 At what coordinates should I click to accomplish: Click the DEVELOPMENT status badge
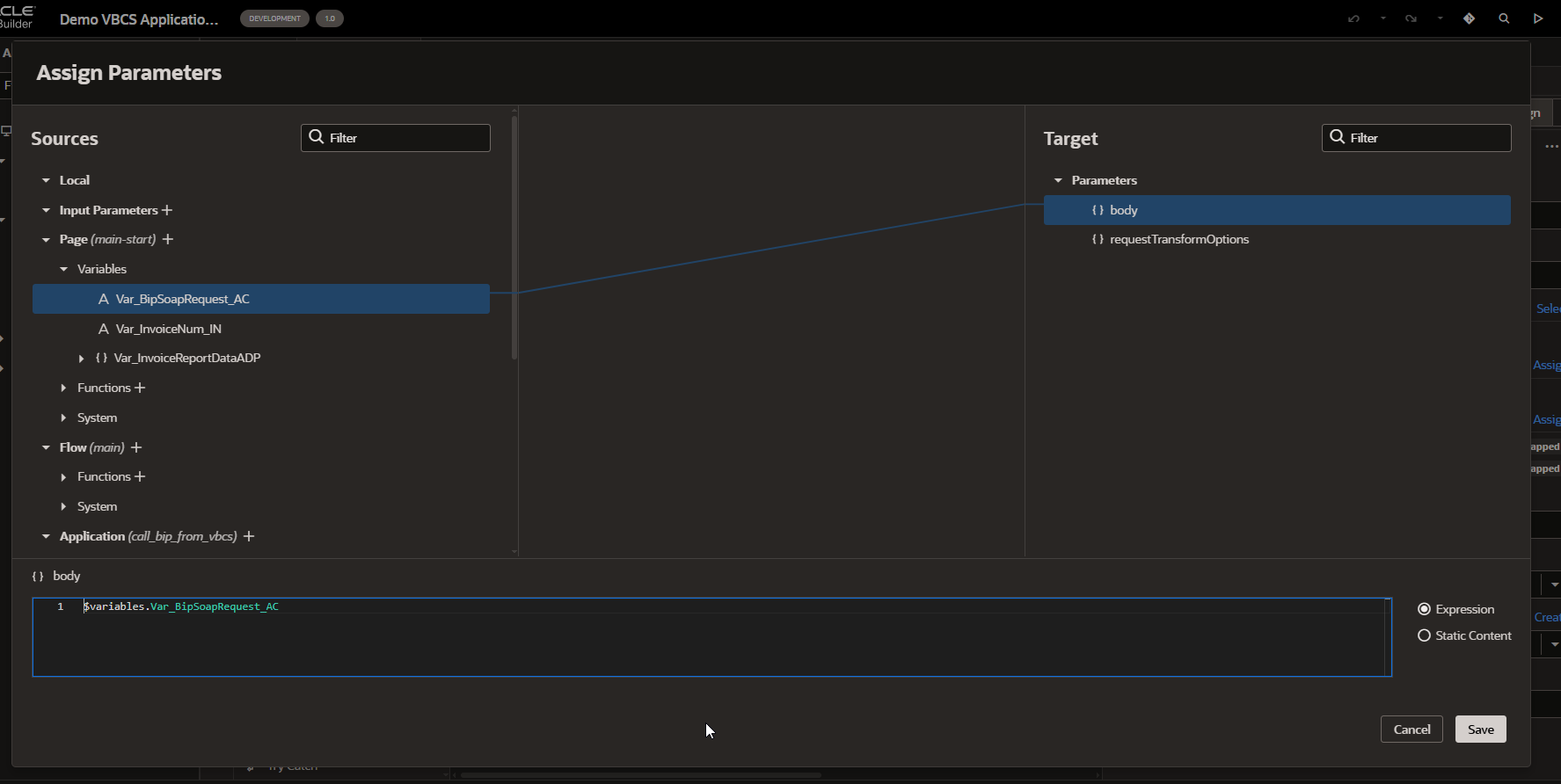pyautogui.click(x=274, y=18)
